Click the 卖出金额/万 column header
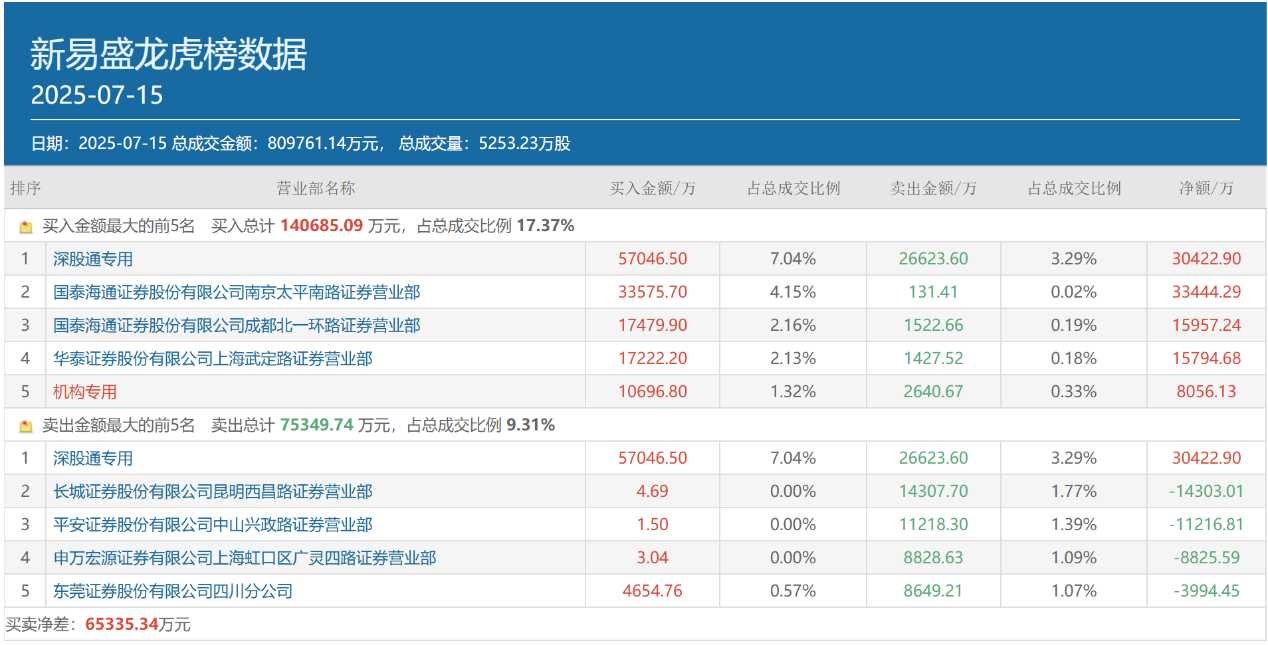The image size is (1268, 645). [933, 188]
